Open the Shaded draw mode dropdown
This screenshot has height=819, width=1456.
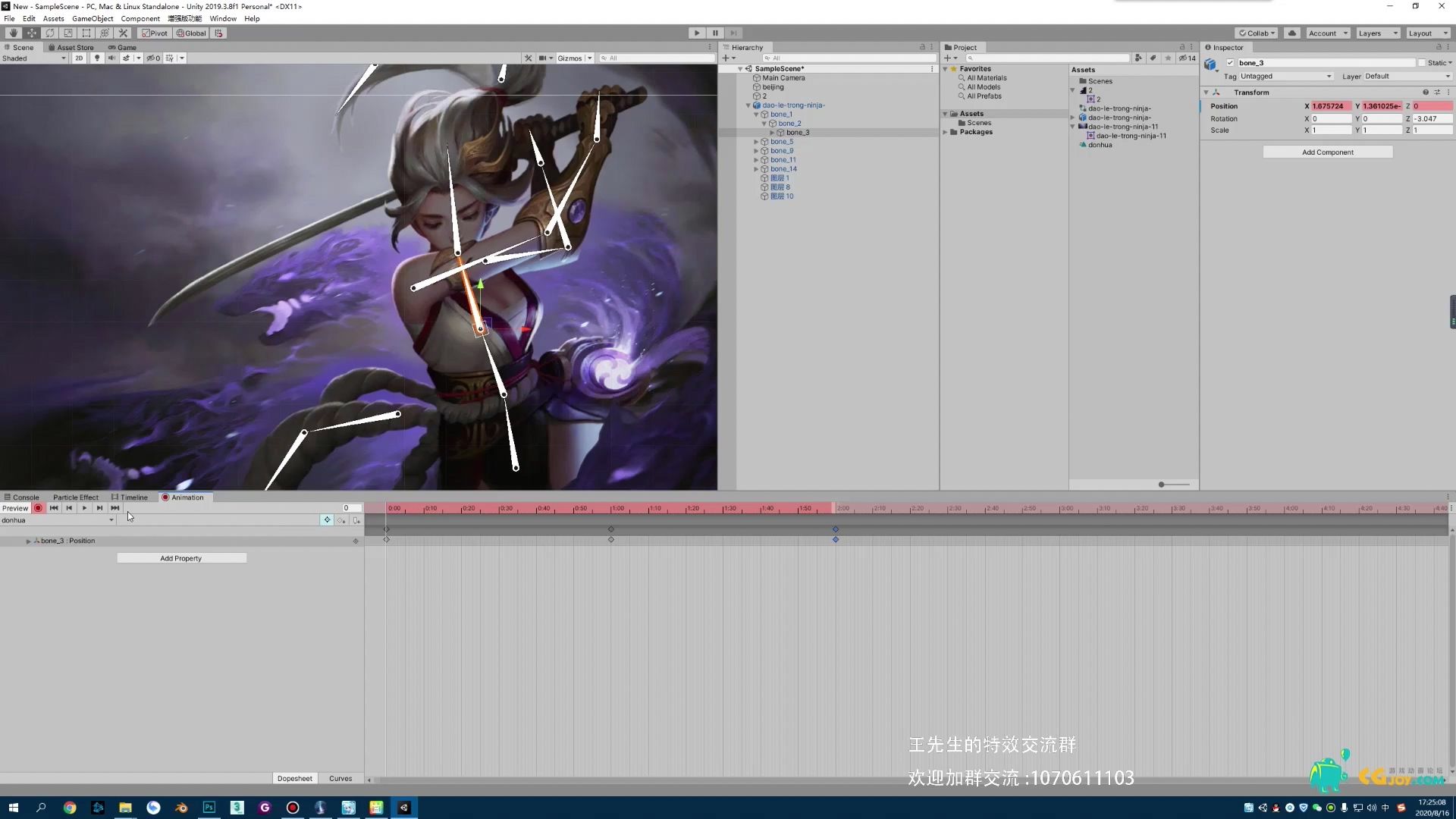coord(34,58)
